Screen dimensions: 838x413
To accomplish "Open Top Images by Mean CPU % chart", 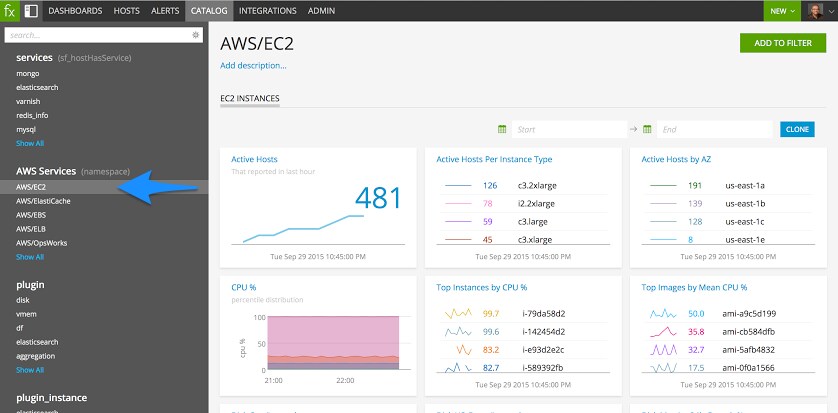I will point(694,287).
